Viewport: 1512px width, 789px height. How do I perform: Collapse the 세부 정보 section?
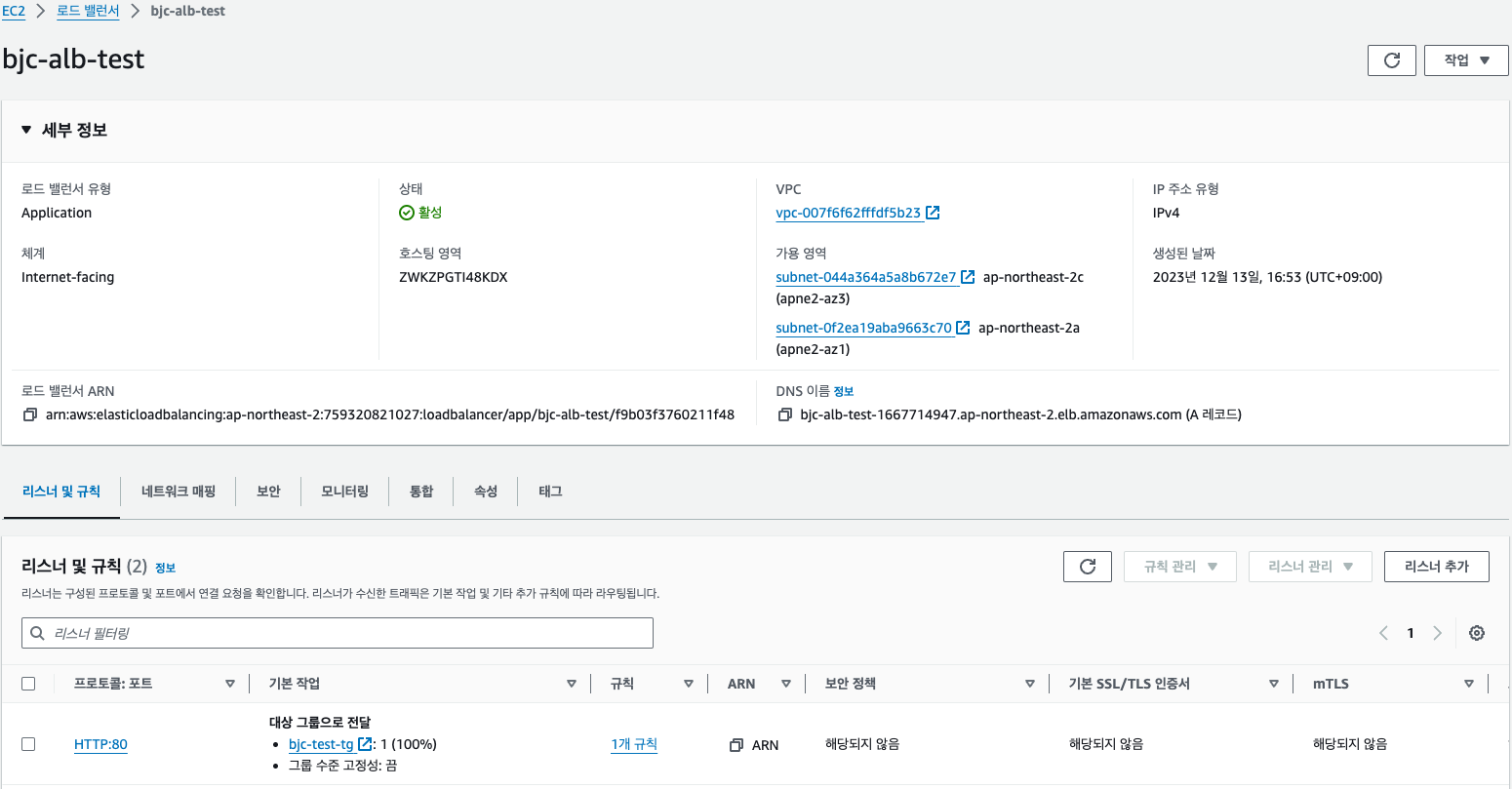(27, 130)
